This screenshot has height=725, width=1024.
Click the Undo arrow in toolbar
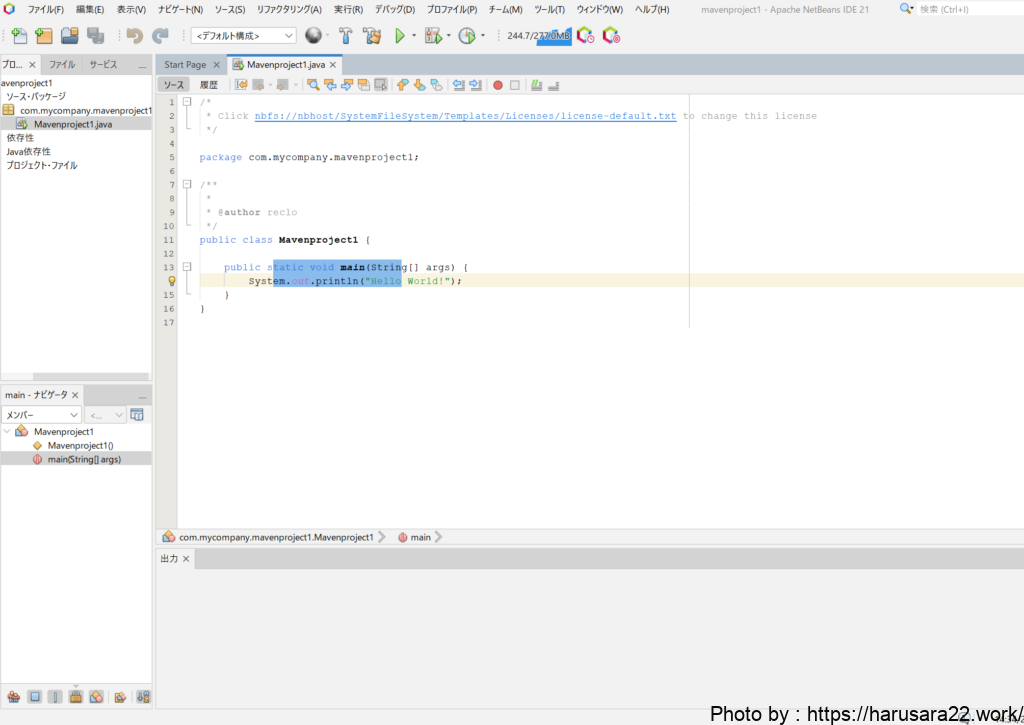pyautogui.click(x=134, y=36)
